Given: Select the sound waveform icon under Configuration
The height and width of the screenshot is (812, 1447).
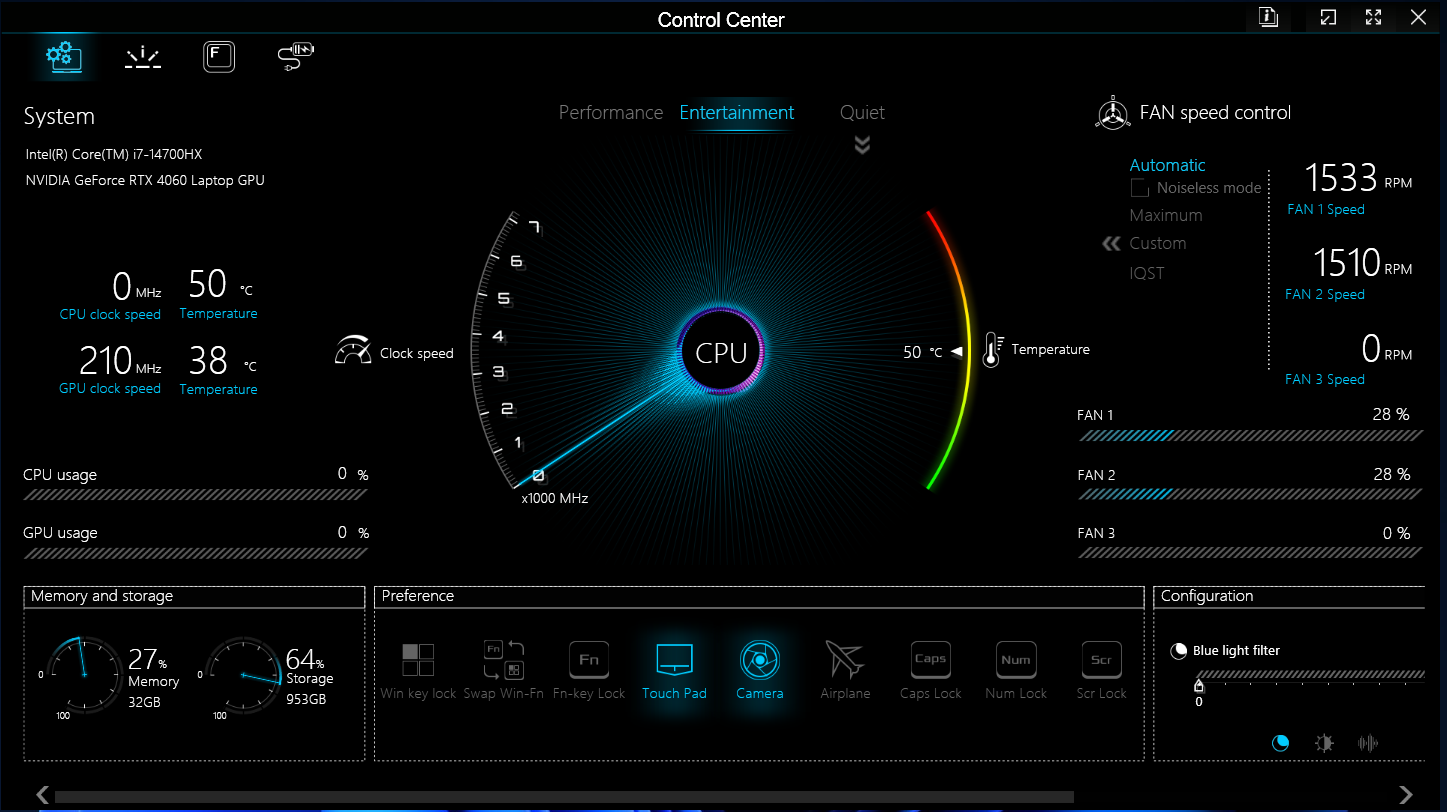Looking at the screenshot, I should [1368, 743].
